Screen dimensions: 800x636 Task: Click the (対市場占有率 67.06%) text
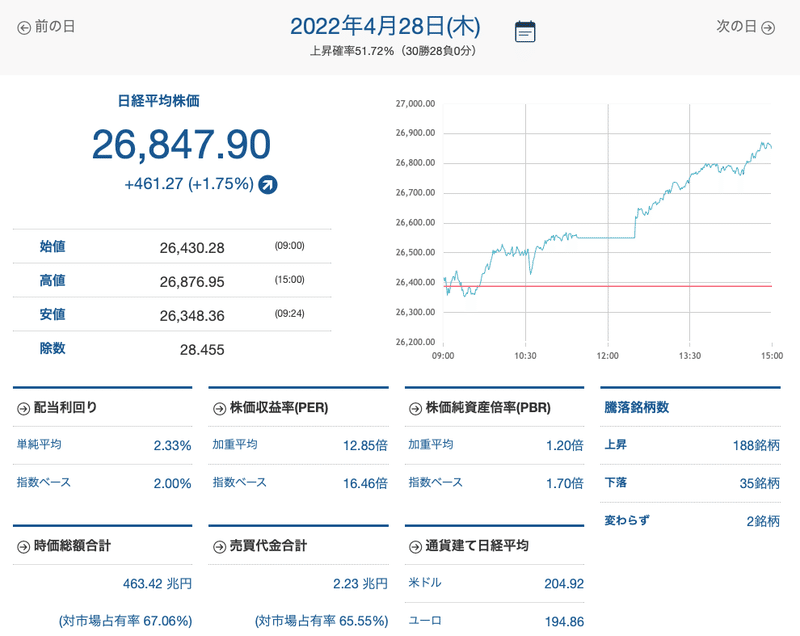(126, 621)
